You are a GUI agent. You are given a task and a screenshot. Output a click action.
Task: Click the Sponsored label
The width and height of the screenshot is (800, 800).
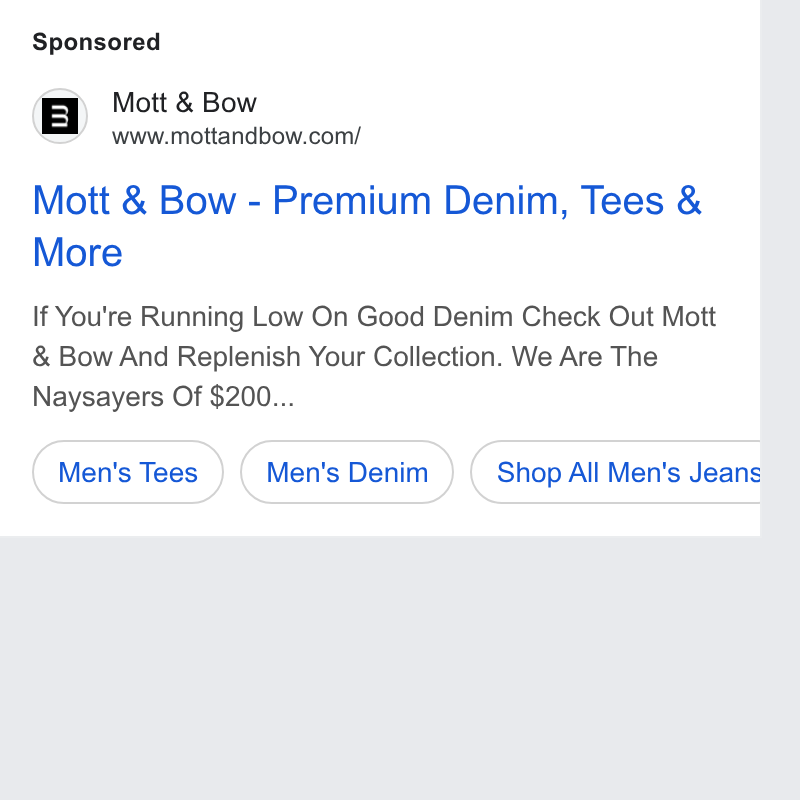click(96, 42)
